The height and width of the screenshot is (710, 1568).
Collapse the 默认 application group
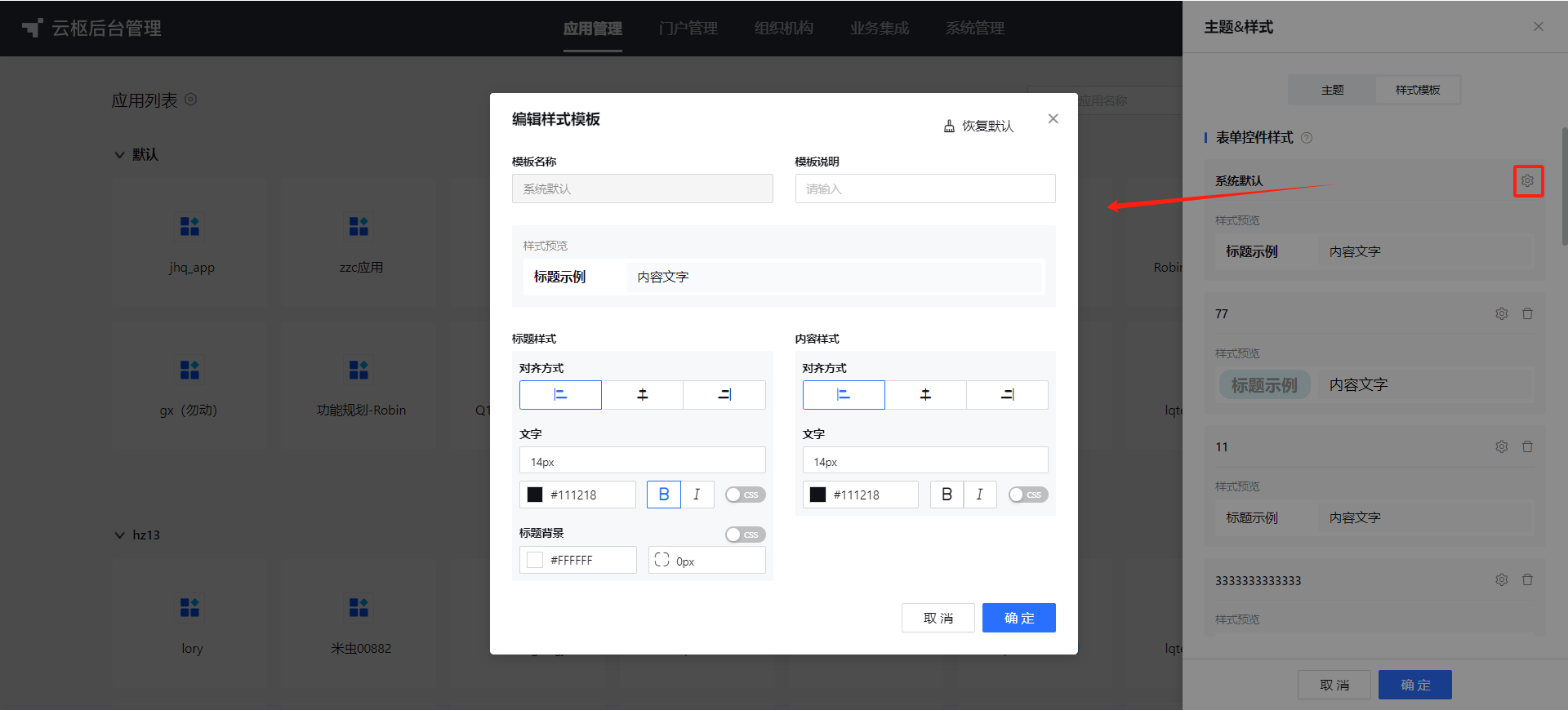[x=119, y=155]
